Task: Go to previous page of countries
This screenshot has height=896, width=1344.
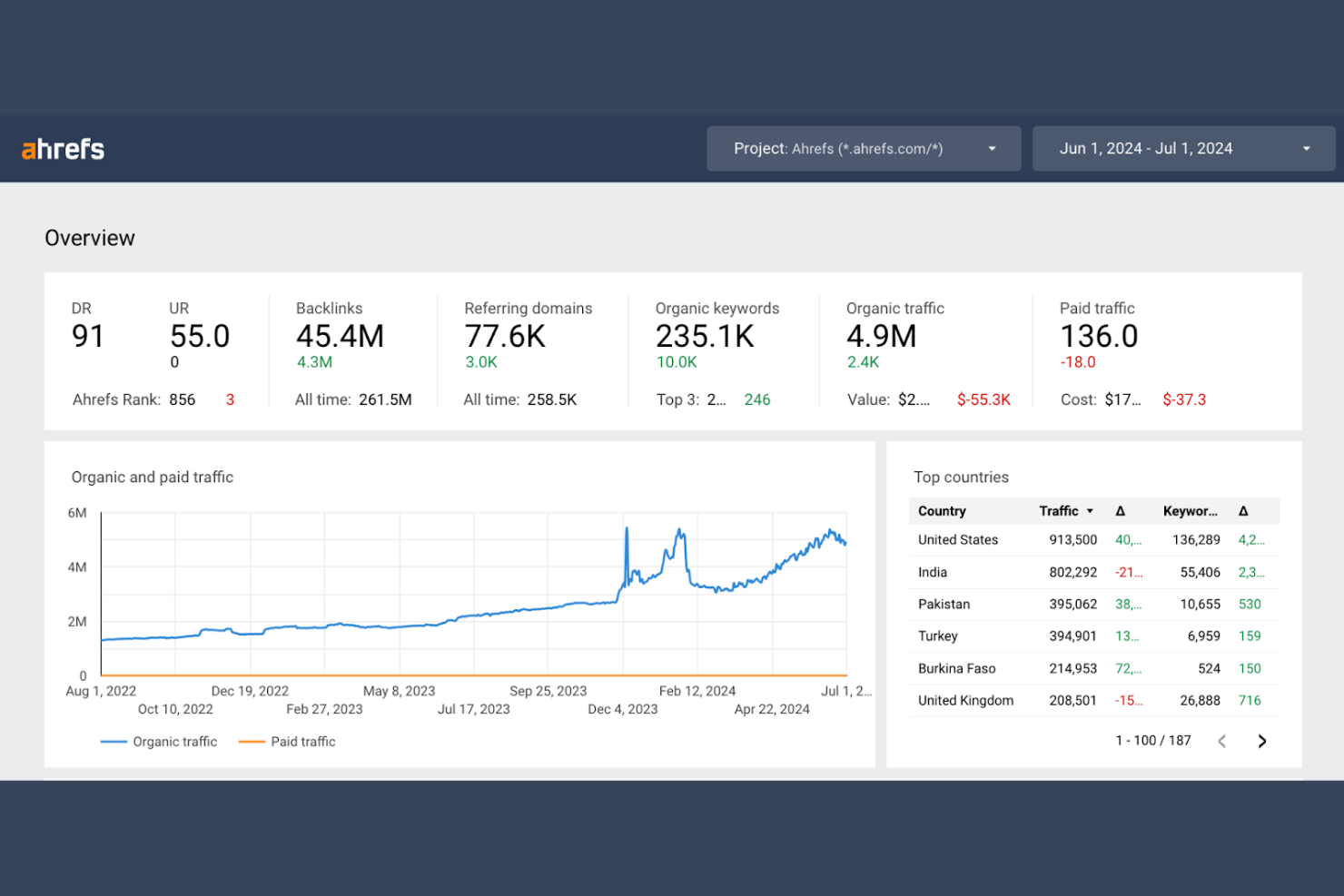Action: point(1222,741)
